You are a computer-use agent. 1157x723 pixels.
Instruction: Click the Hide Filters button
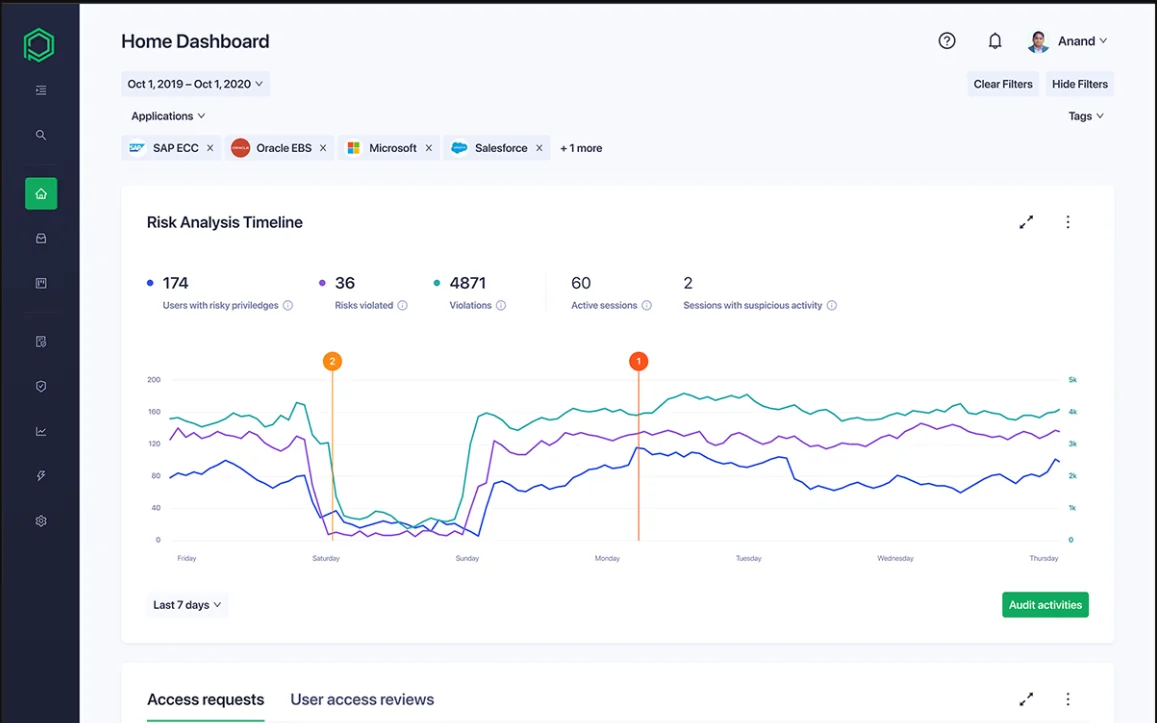tap(1080, 84)
